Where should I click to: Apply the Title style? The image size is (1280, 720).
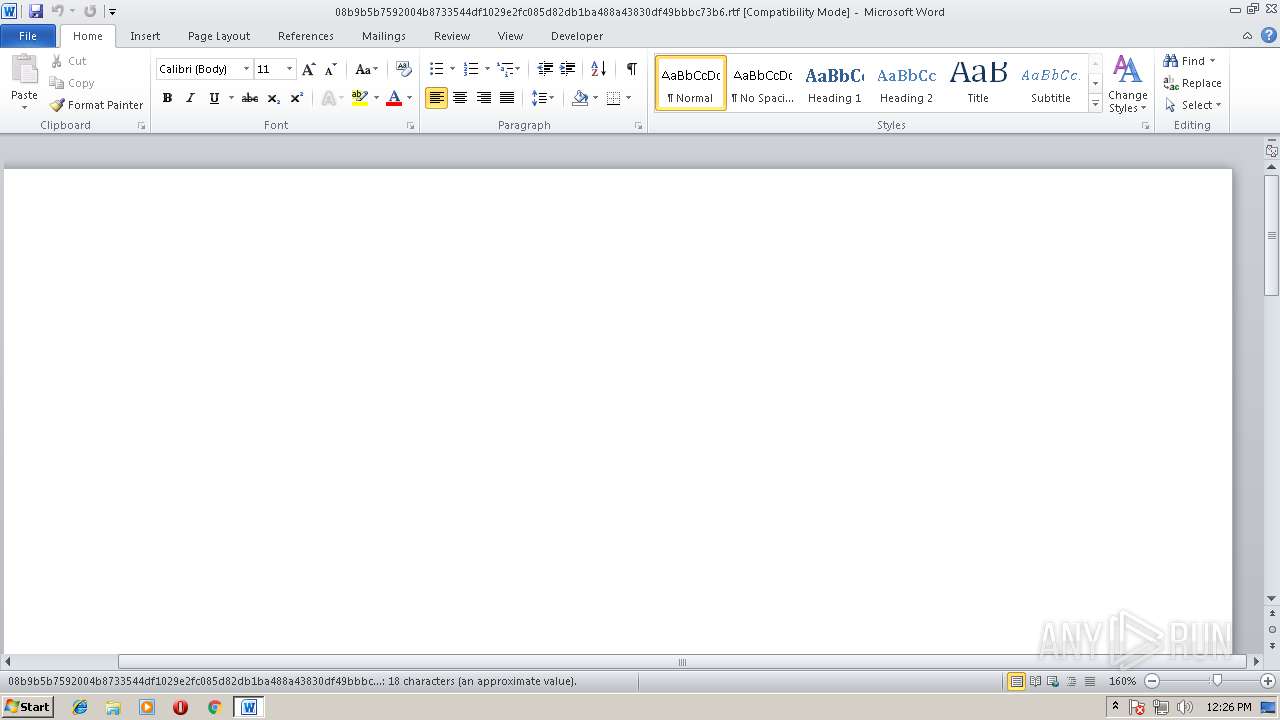tap(978, 83)
